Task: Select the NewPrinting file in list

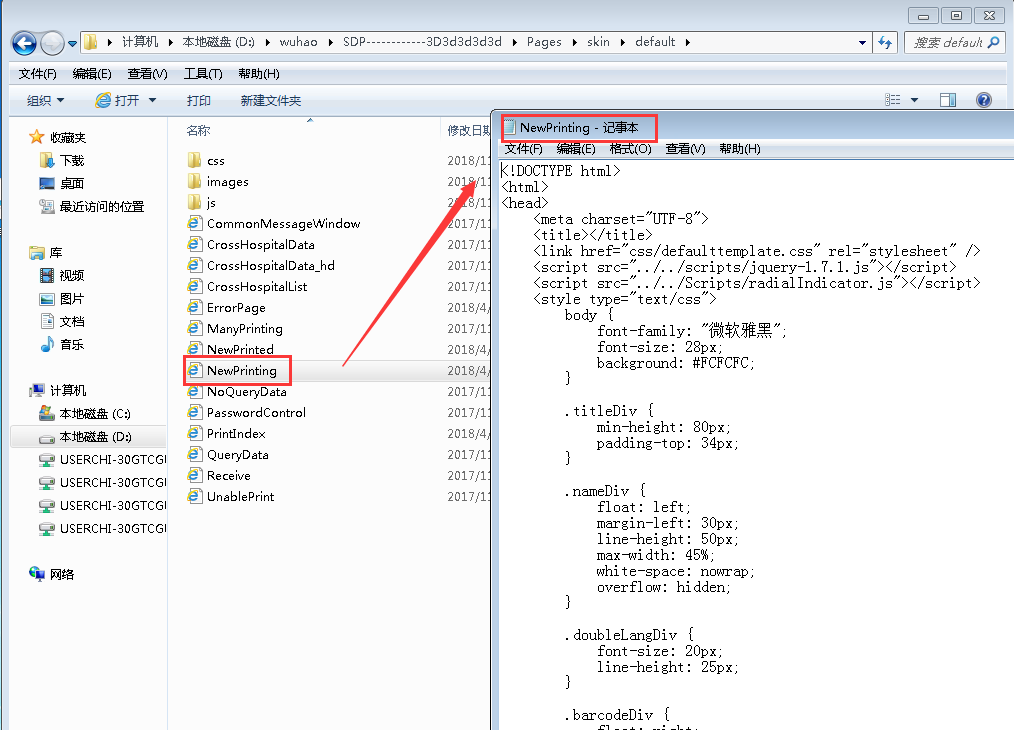Action: [x=241, y=371]
